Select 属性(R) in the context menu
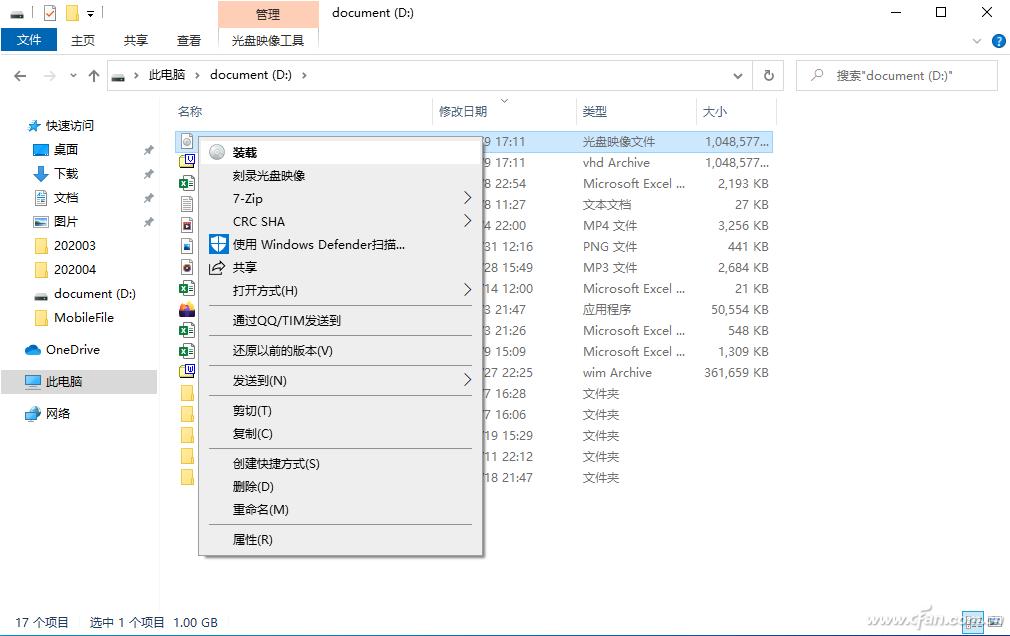This screenshot has width=1010, height=636. tap(252, 540)
